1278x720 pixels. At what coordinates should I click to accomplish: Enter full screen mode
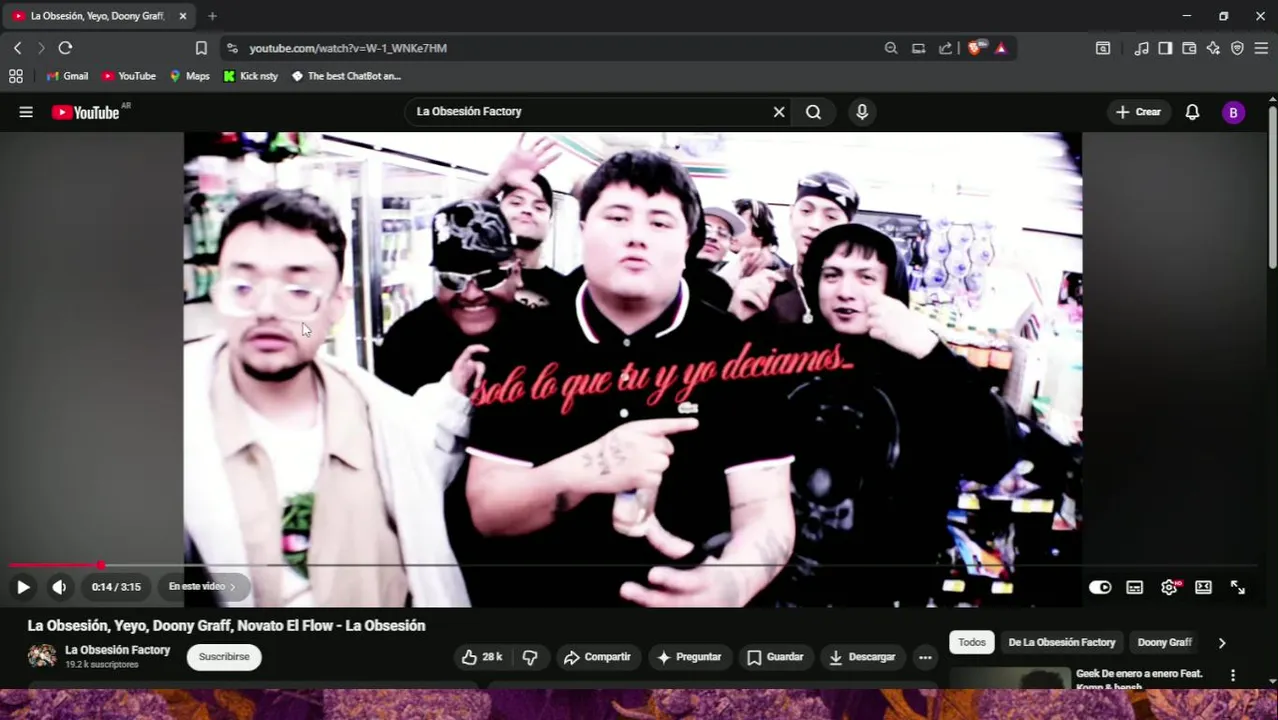(x=1237, y=587)
